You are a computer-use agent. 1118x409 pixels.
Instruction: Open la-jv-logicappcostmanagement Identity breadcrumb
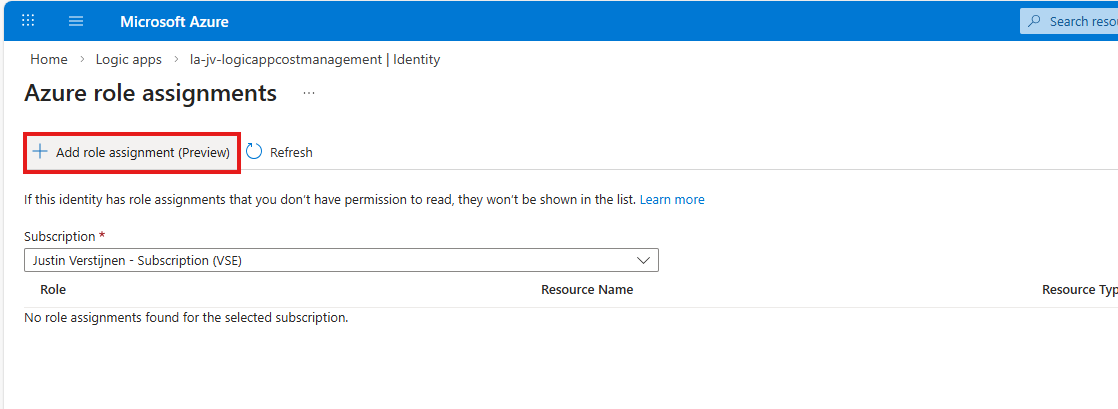coord(314,60)
